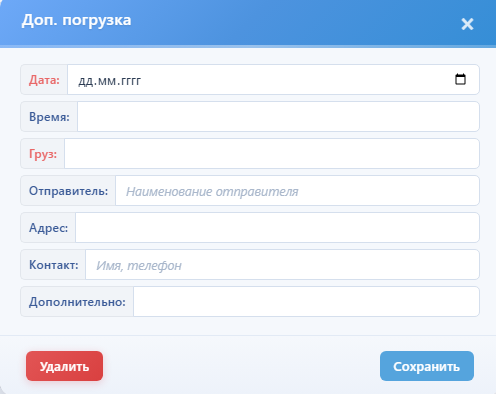This screenshot has width=496, height=394.
Task: Click the Дополнительно: label
Action: coord(77,302)
